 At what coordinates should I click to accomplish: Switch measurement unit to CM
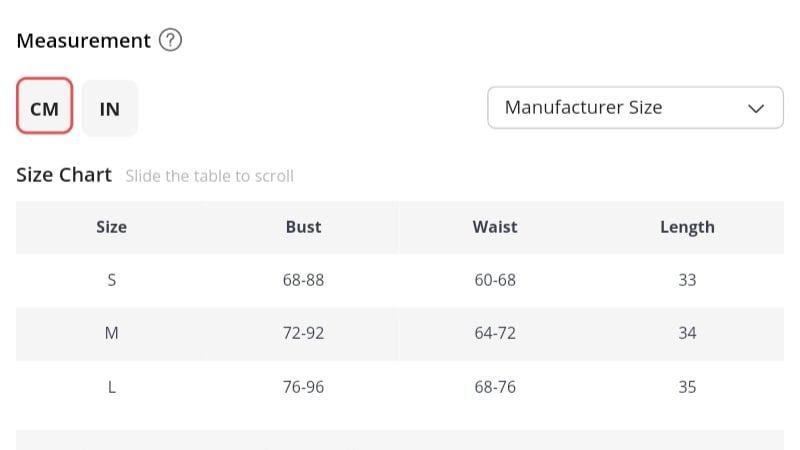pyautogui.click(x=45, y=108)
